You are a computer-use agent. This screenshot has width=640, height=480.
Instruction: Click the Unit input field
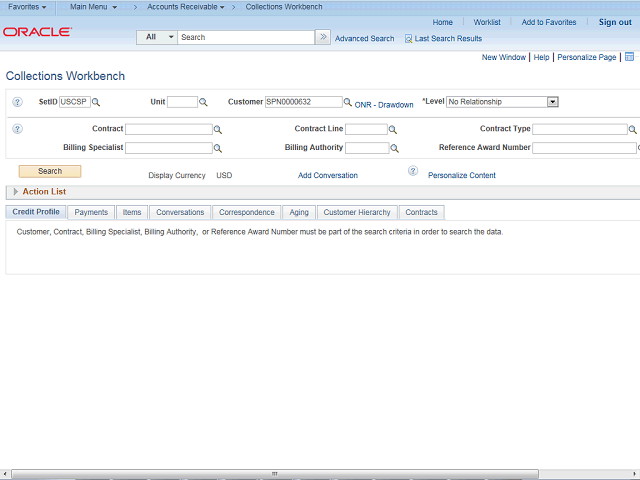(x=182, y=102)
